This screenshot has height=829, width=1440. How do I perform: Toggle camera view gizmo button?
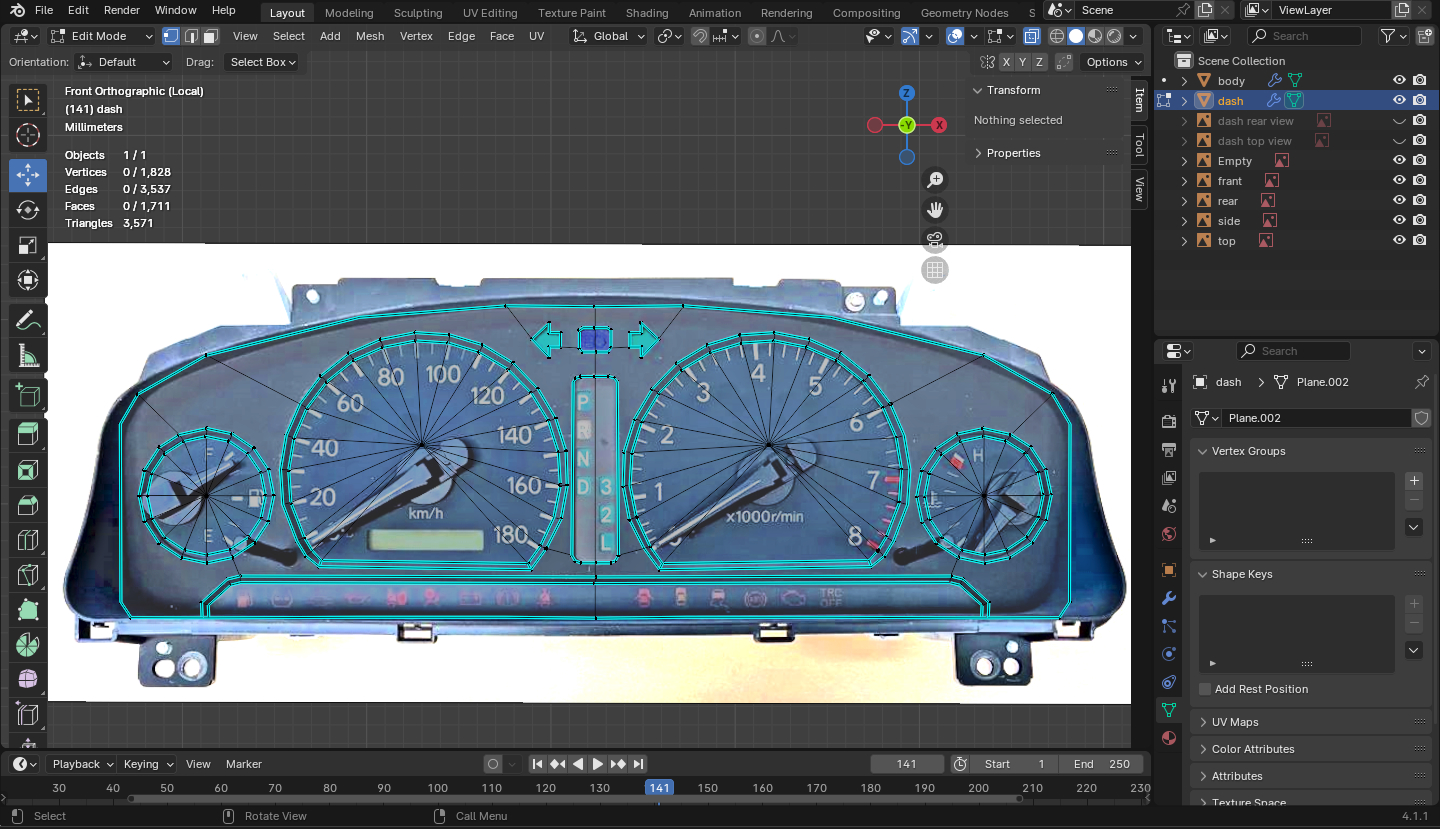pos(935,240)
